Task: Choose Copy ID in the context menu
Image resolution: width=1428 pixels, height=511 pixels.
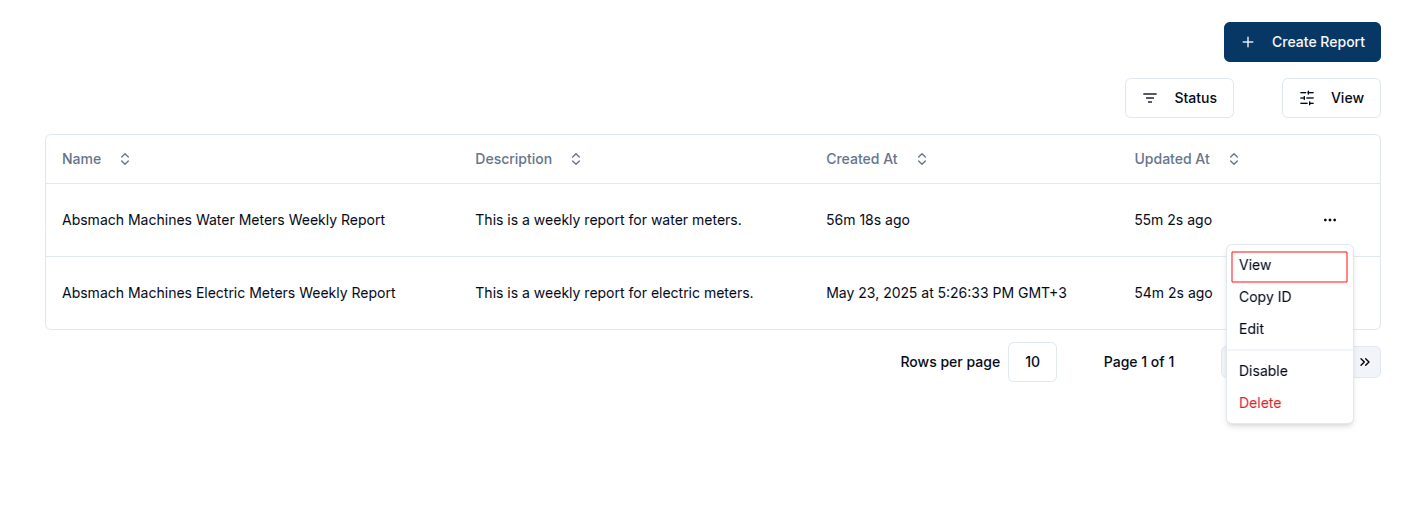Action: [x=1265, y=297]
